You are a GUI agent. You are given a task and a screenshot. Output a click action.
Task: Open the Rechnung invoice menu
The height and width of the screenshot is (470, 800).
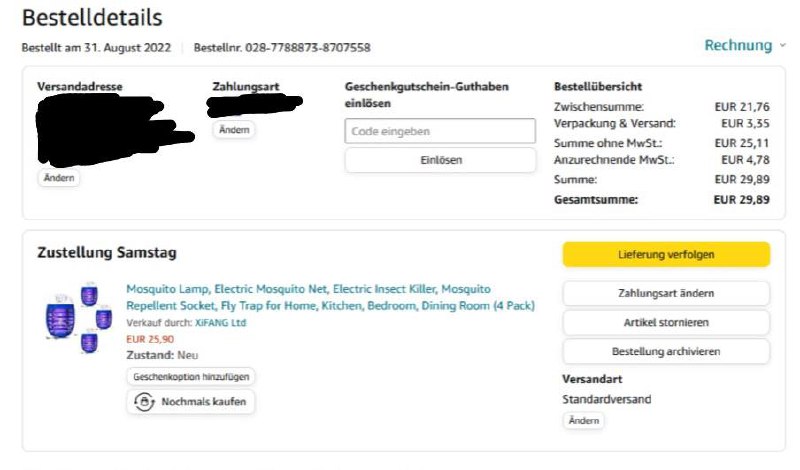coord(738,46)
